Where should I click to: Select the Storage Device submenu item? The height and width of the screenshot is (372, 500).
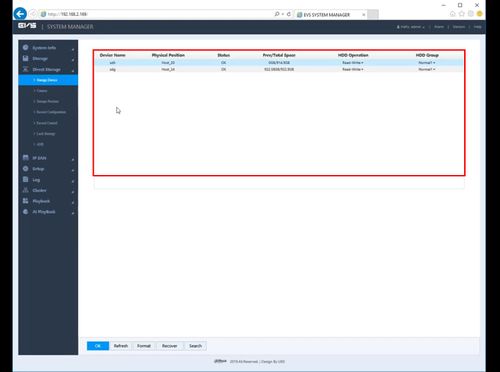pos(48,80)
